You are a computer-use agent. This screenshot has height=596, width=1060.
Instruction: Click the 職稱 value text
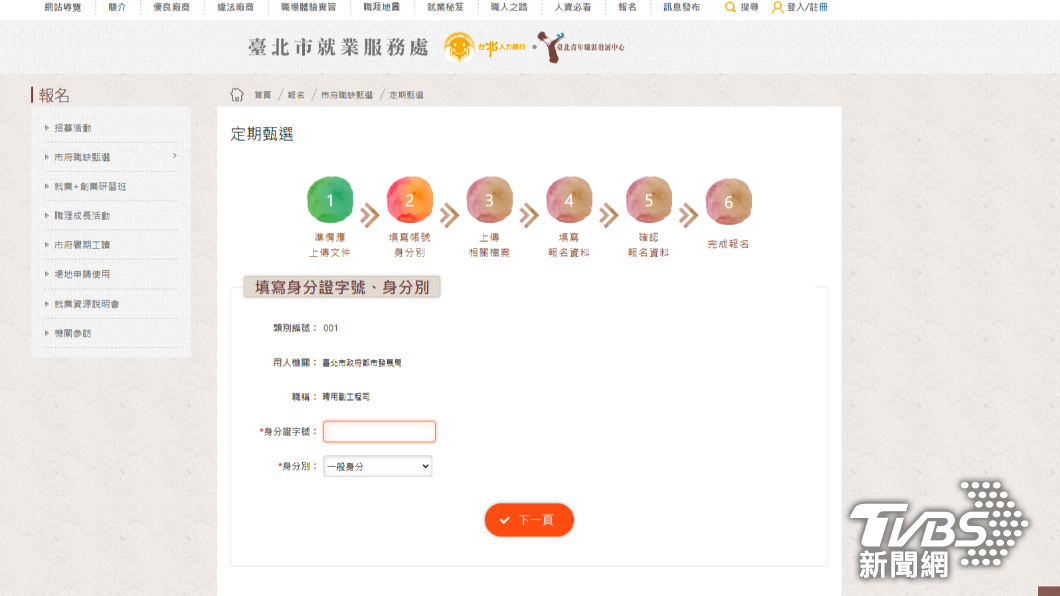coord(346,397)
